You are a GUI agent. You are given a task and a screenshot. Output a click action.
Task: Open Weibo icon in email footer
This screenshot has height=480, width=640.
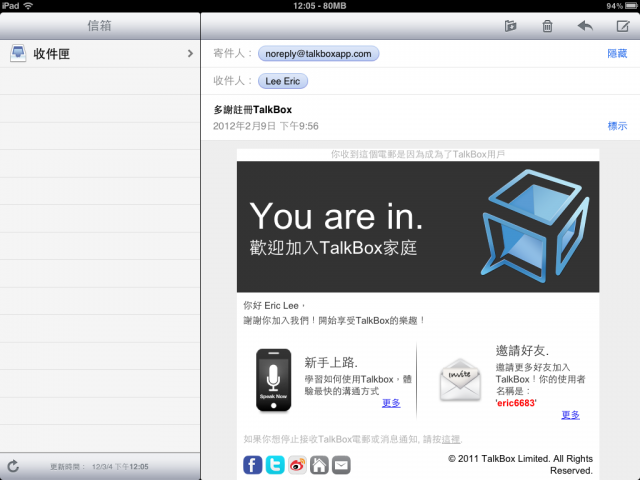[x=297, y=465]
